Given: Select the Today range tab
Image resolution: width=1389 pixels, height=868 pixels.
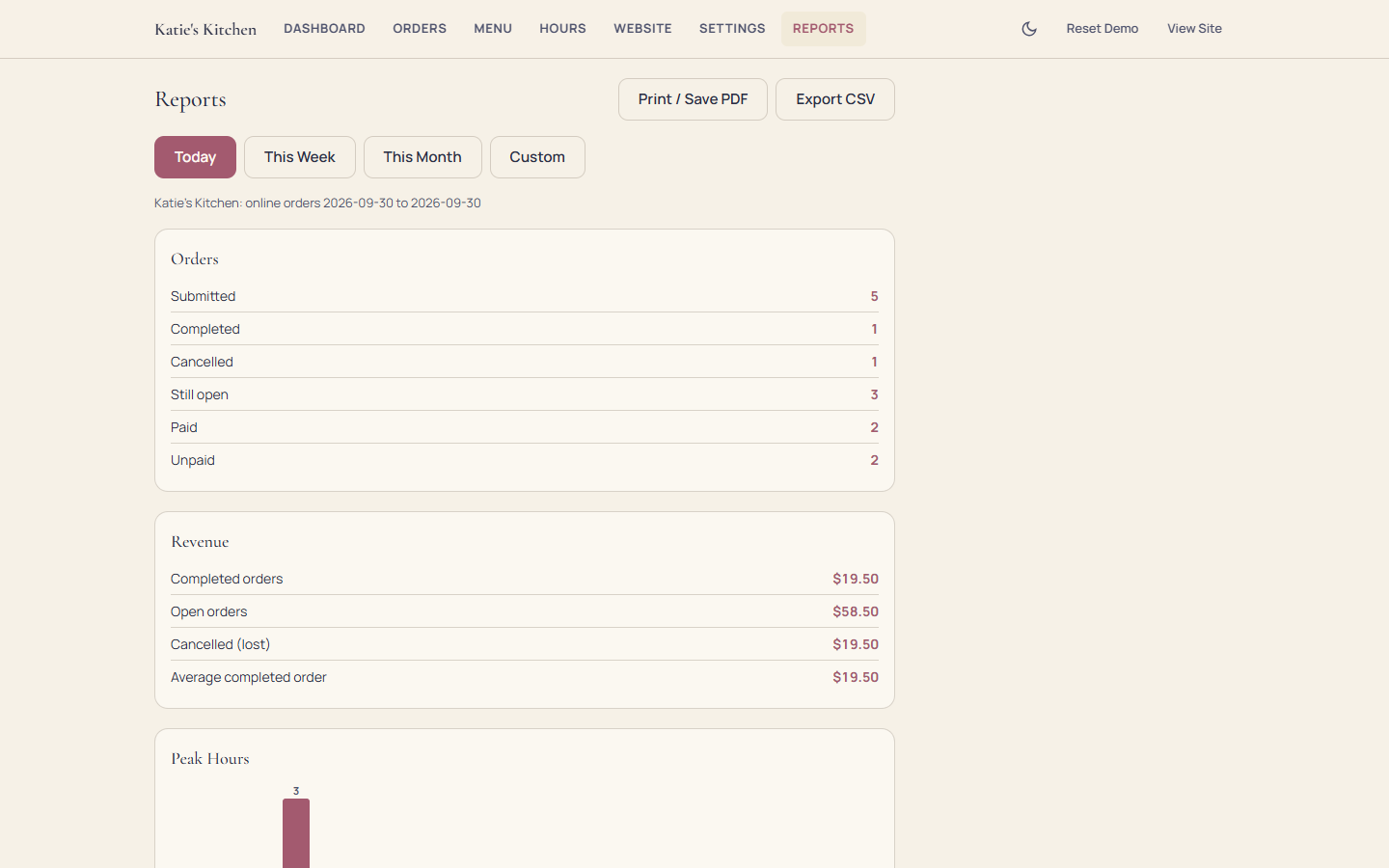Looking at the screenshot, I should pyautogui.click(x=195, y=157).
